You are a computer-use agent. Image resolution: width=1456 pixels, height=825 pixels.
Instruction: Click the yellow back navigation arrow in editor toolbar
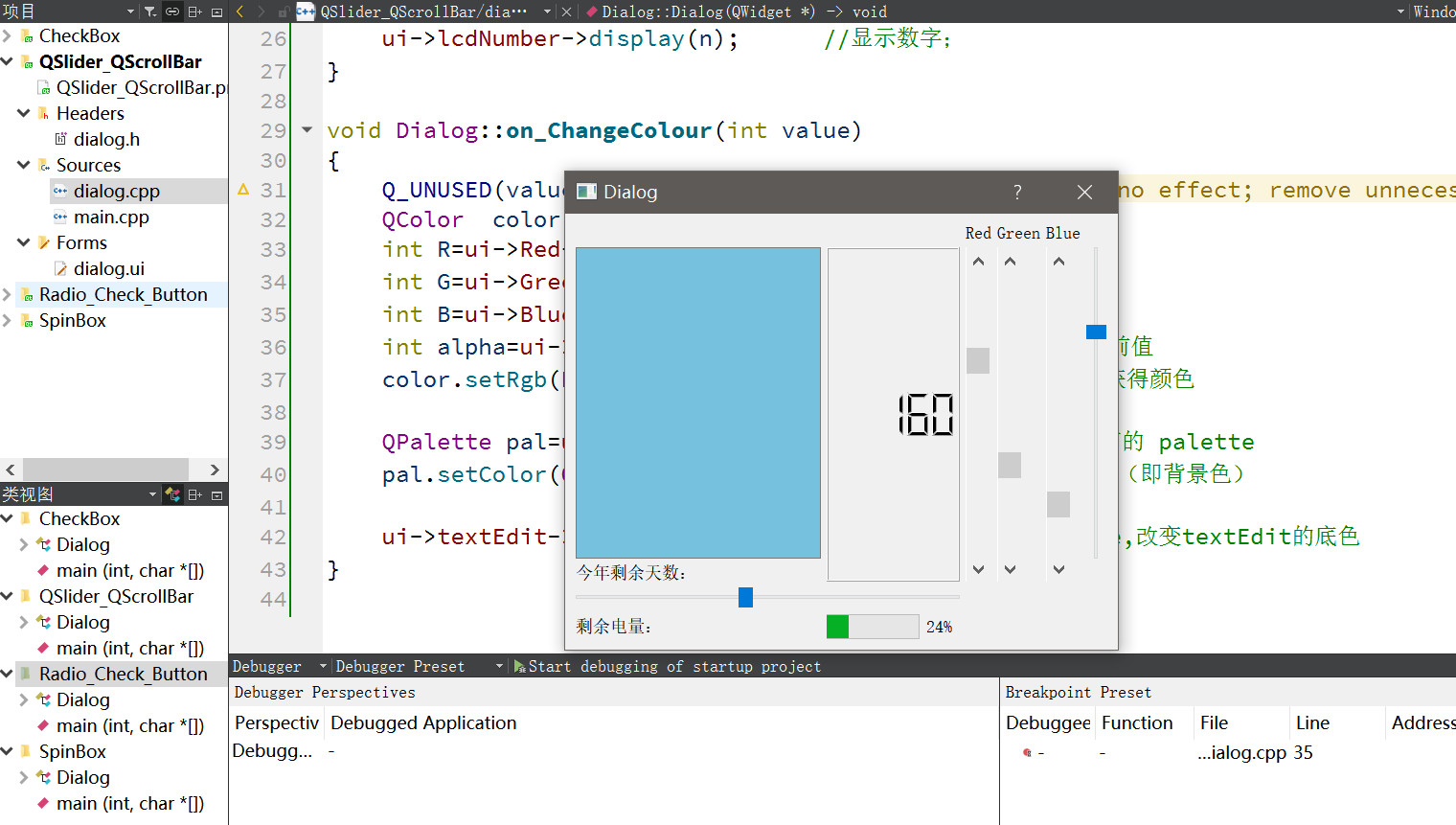(239, 11)
